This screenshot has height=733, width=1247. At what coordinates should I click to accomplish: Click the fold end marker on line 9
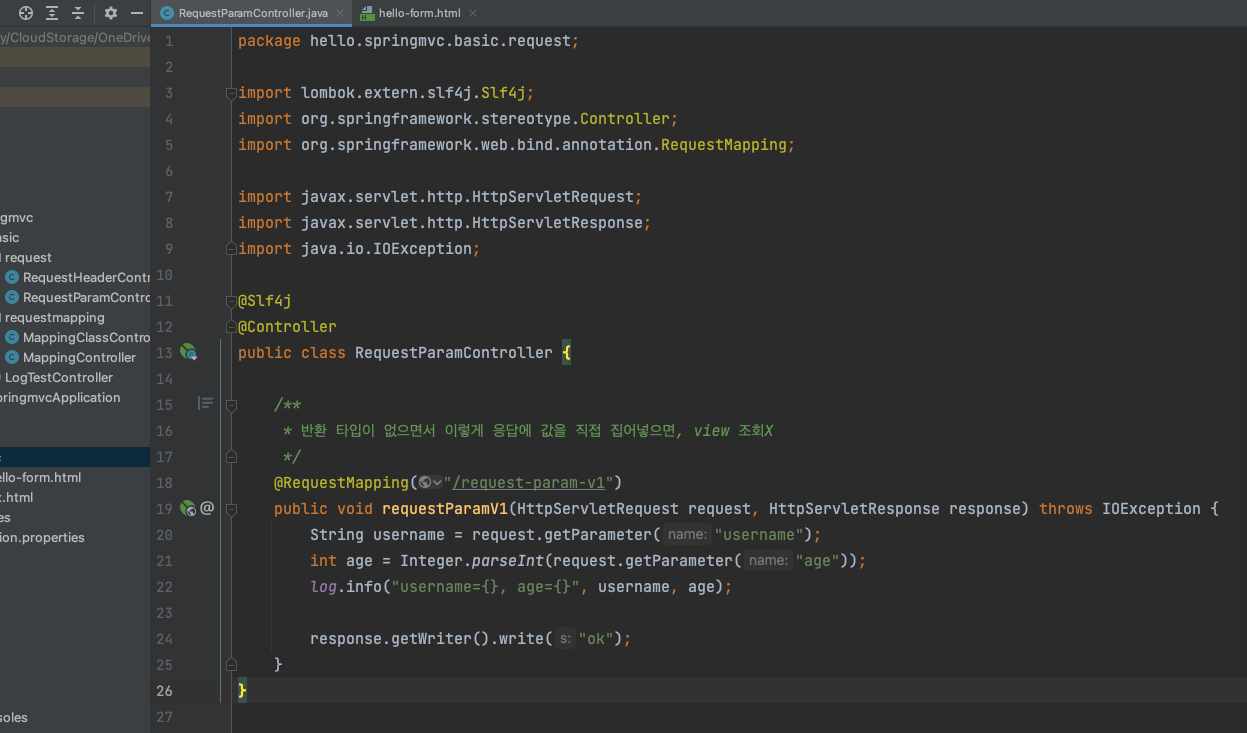coord(231,249)
